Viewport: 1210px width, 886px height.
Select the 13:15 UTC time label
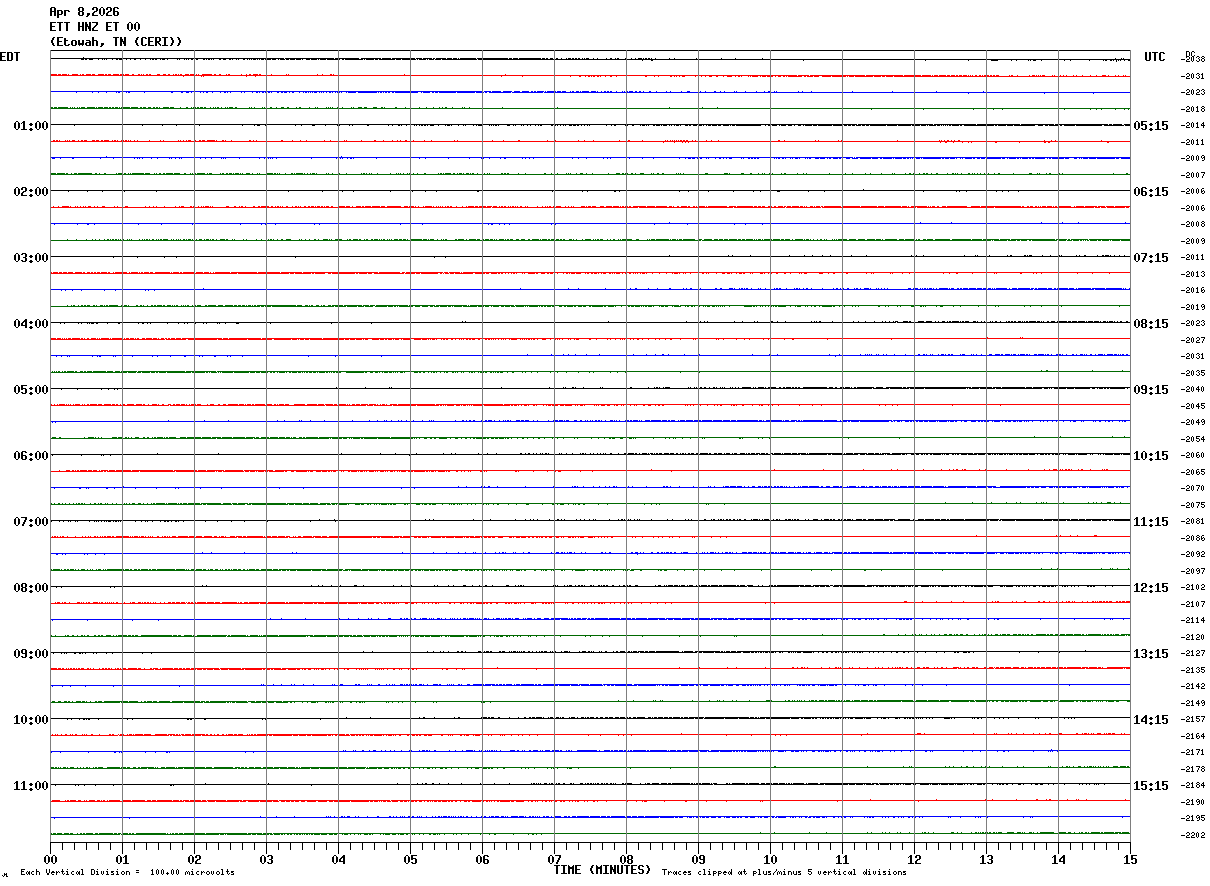[1150, 654]
